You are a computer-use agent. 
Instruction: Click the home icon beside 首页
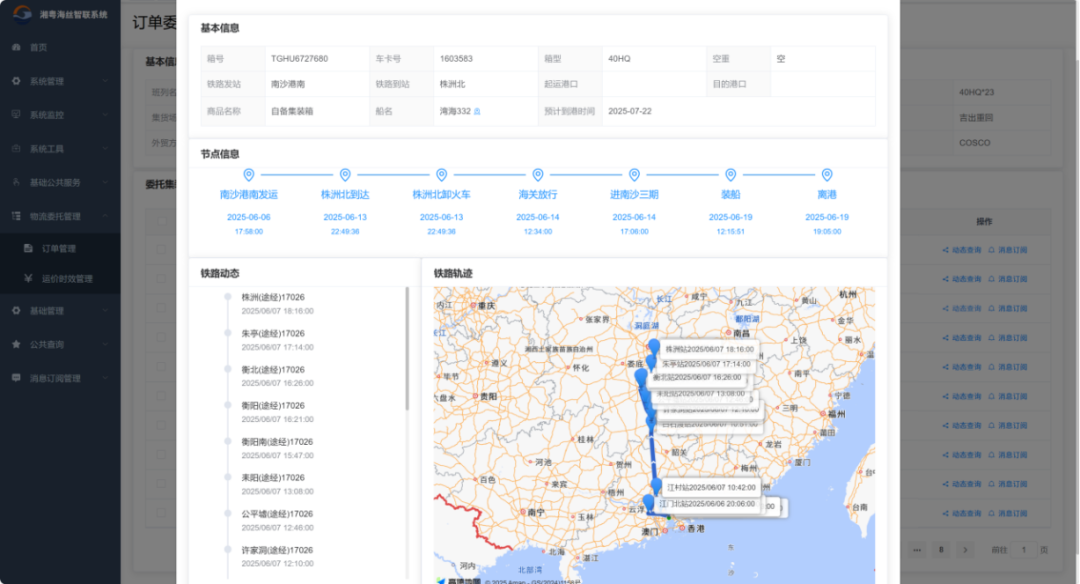(x=16, y=47)
